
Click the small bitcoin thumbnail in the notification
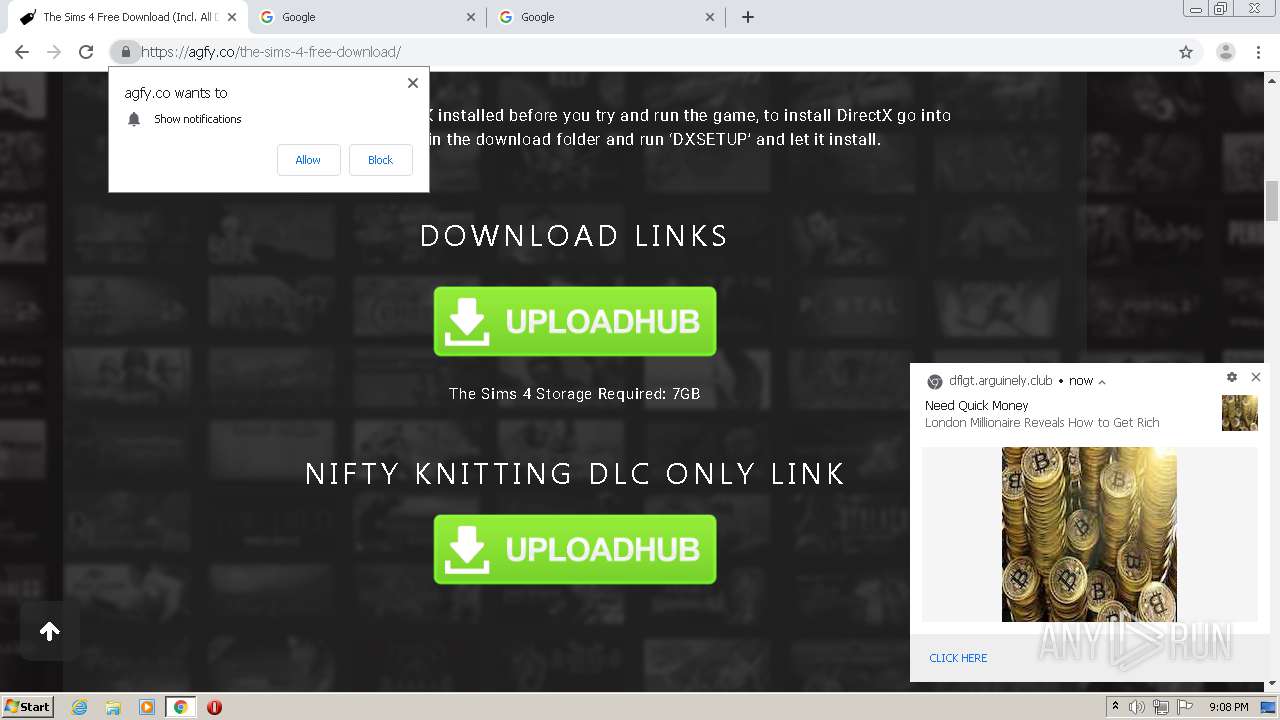tap(1240, 413)
